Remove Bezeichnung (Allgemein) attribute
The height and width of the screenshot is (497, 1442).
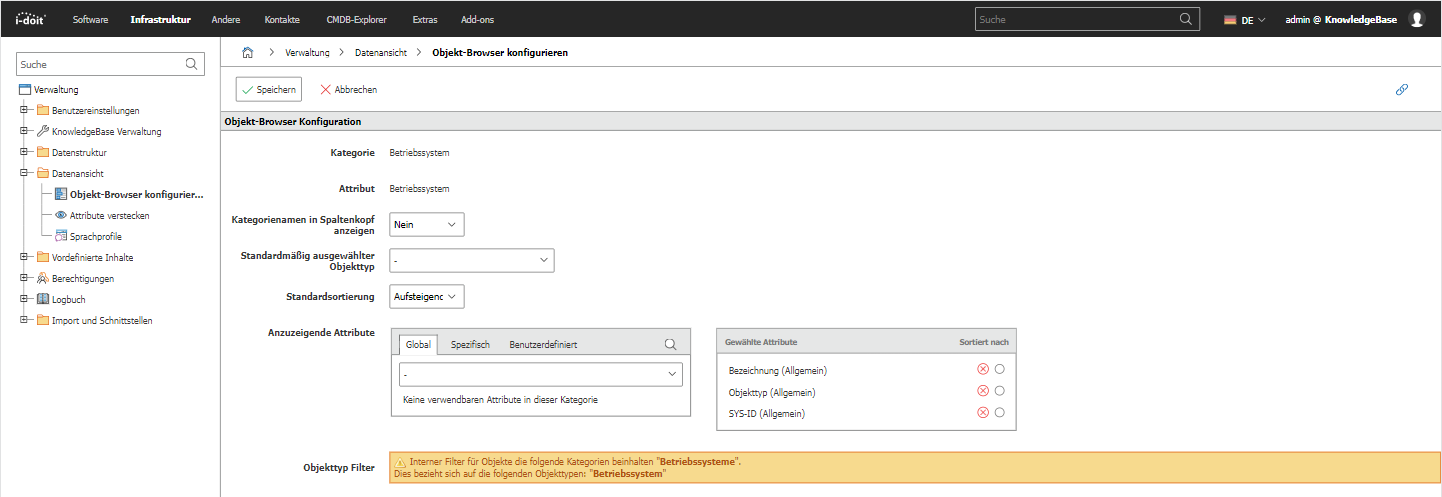tap(983, 370)
